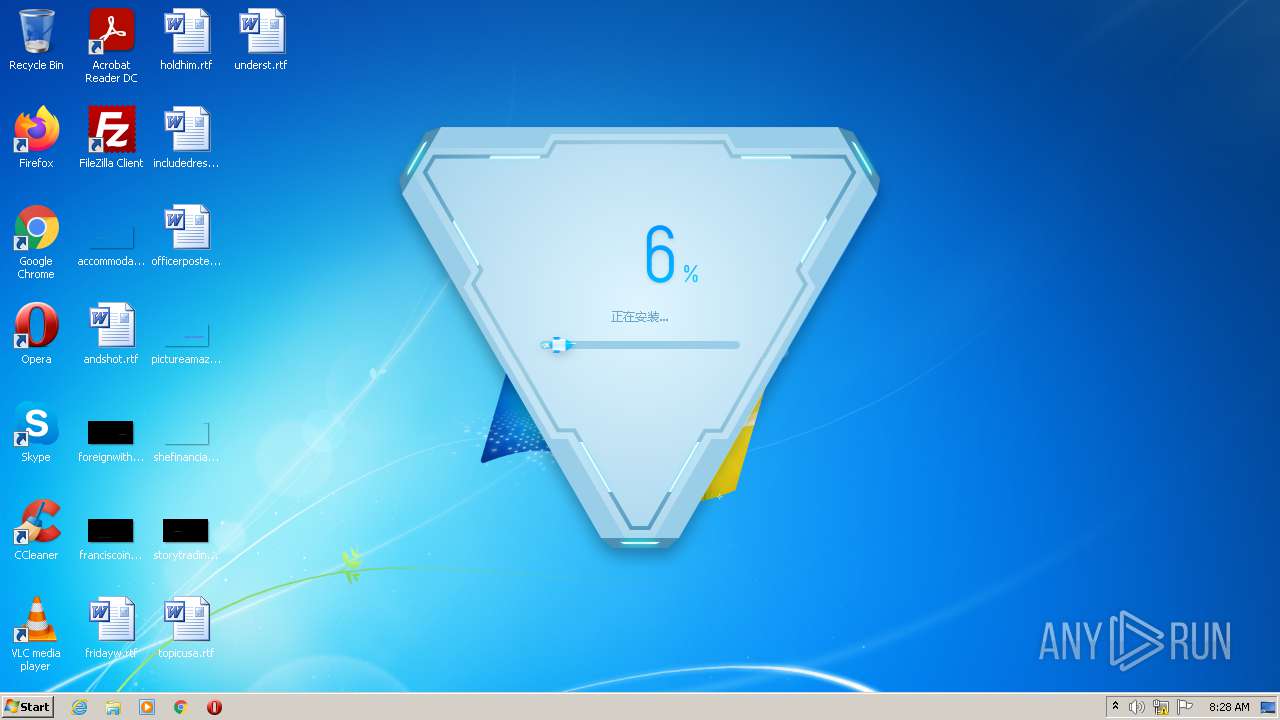
Task: Select the franciscoin… file icon
Action: point(111,538)
